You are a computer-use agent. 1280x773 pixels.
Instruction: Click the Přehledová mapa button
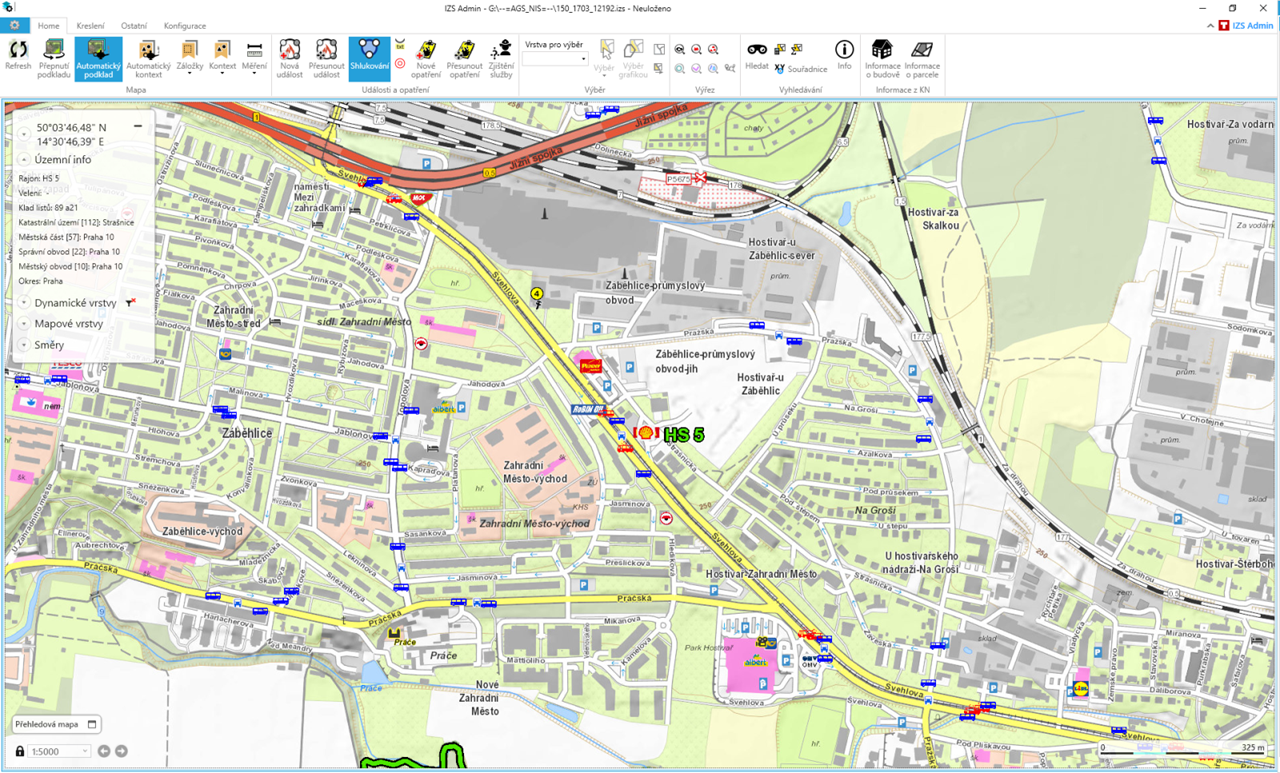[55, 724]
